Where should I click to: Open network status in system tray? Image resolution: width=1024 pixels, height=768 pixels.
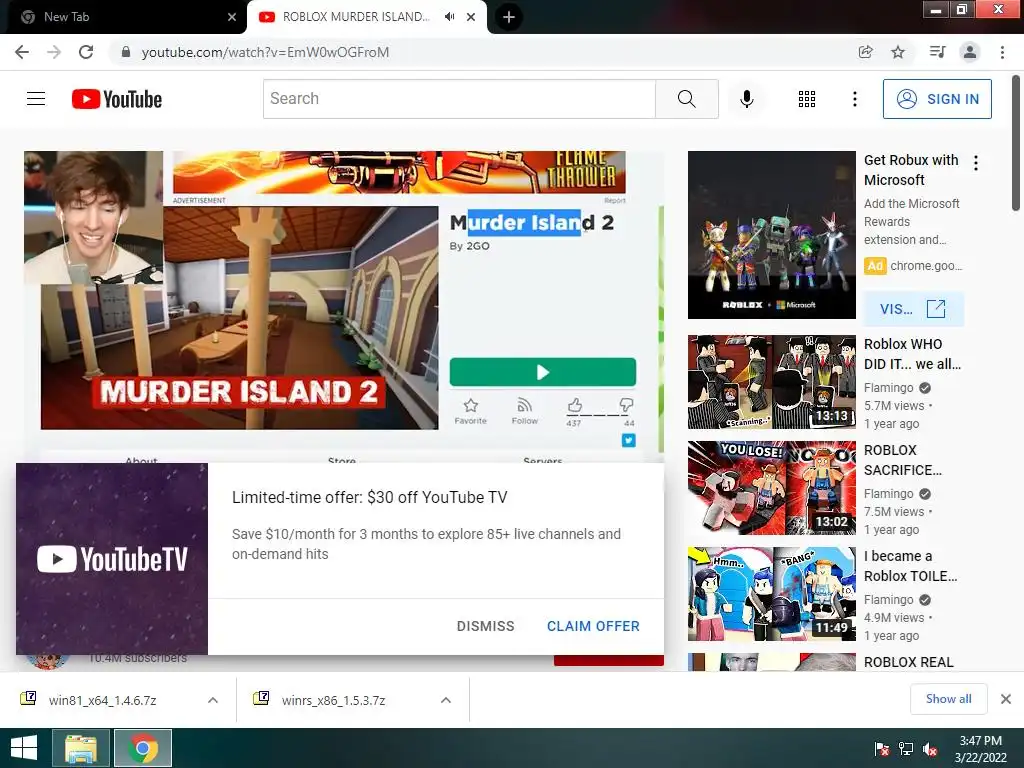906,749
